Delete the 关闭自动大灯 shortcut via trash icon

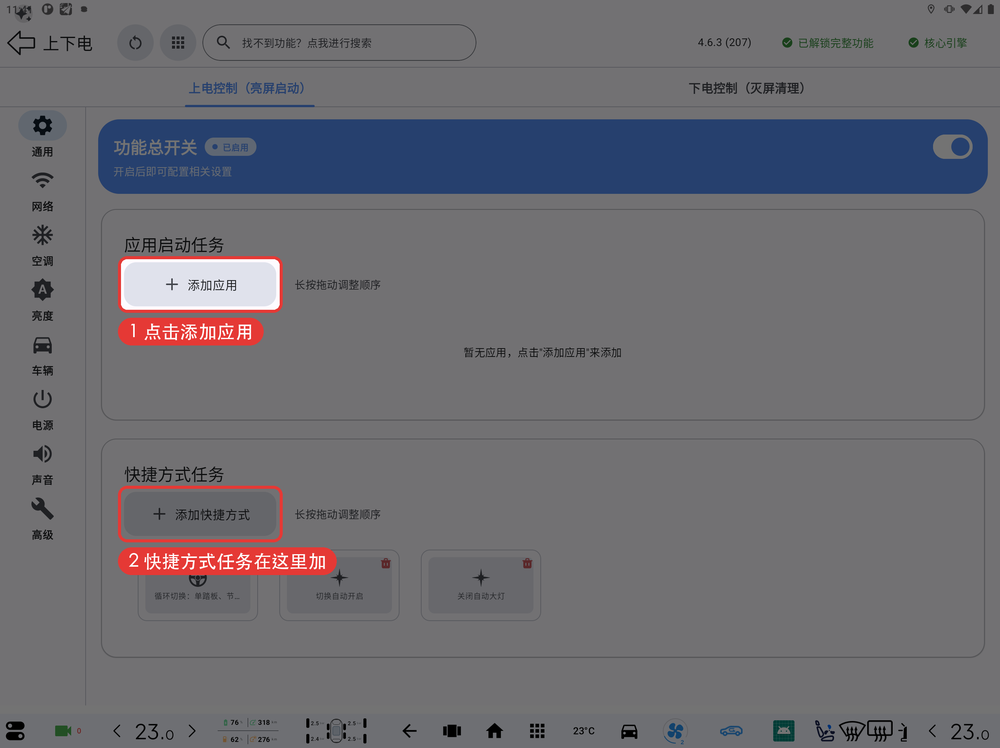tap(527, 564)
